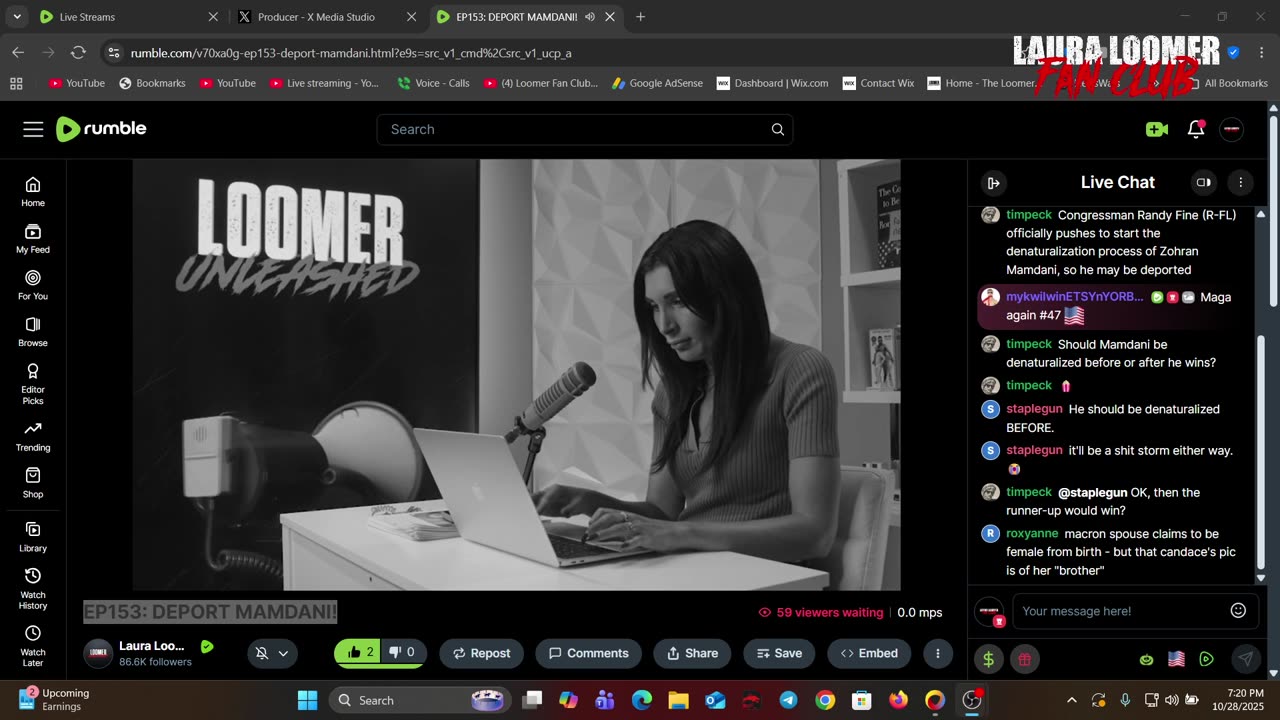
Task: Open the Comments section
Action: point(588,653)
